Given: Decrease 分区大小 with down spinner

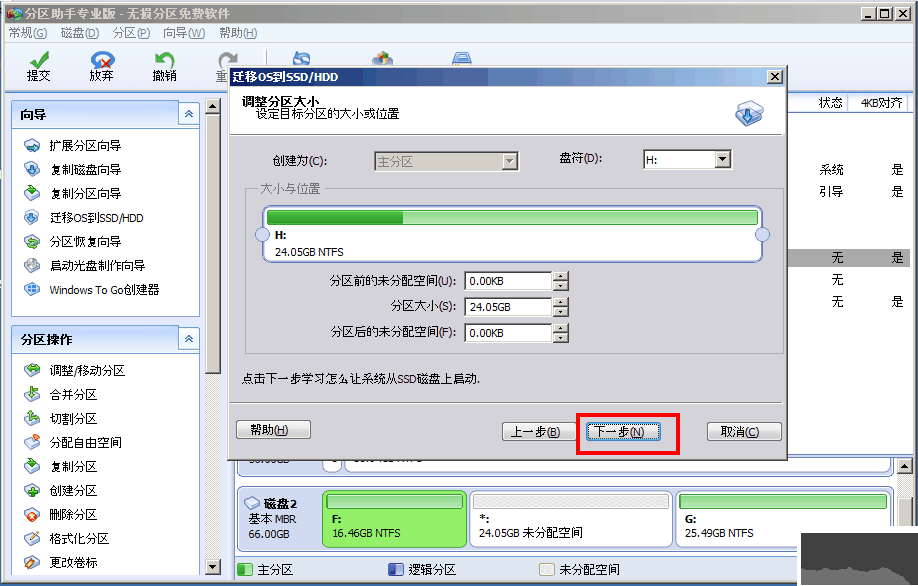Looking at the screenshot, I should (x=561, y=311).
